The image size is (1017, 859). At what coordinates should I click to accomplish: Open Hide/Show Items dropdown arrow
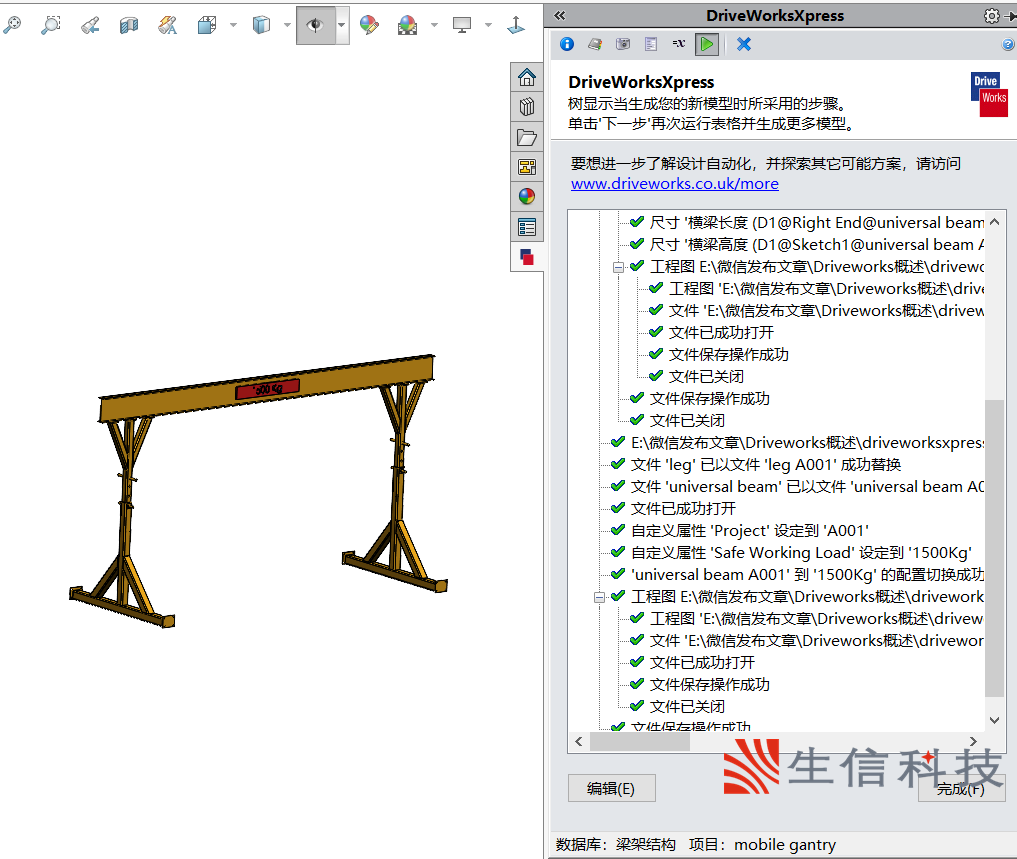[342, 25]
